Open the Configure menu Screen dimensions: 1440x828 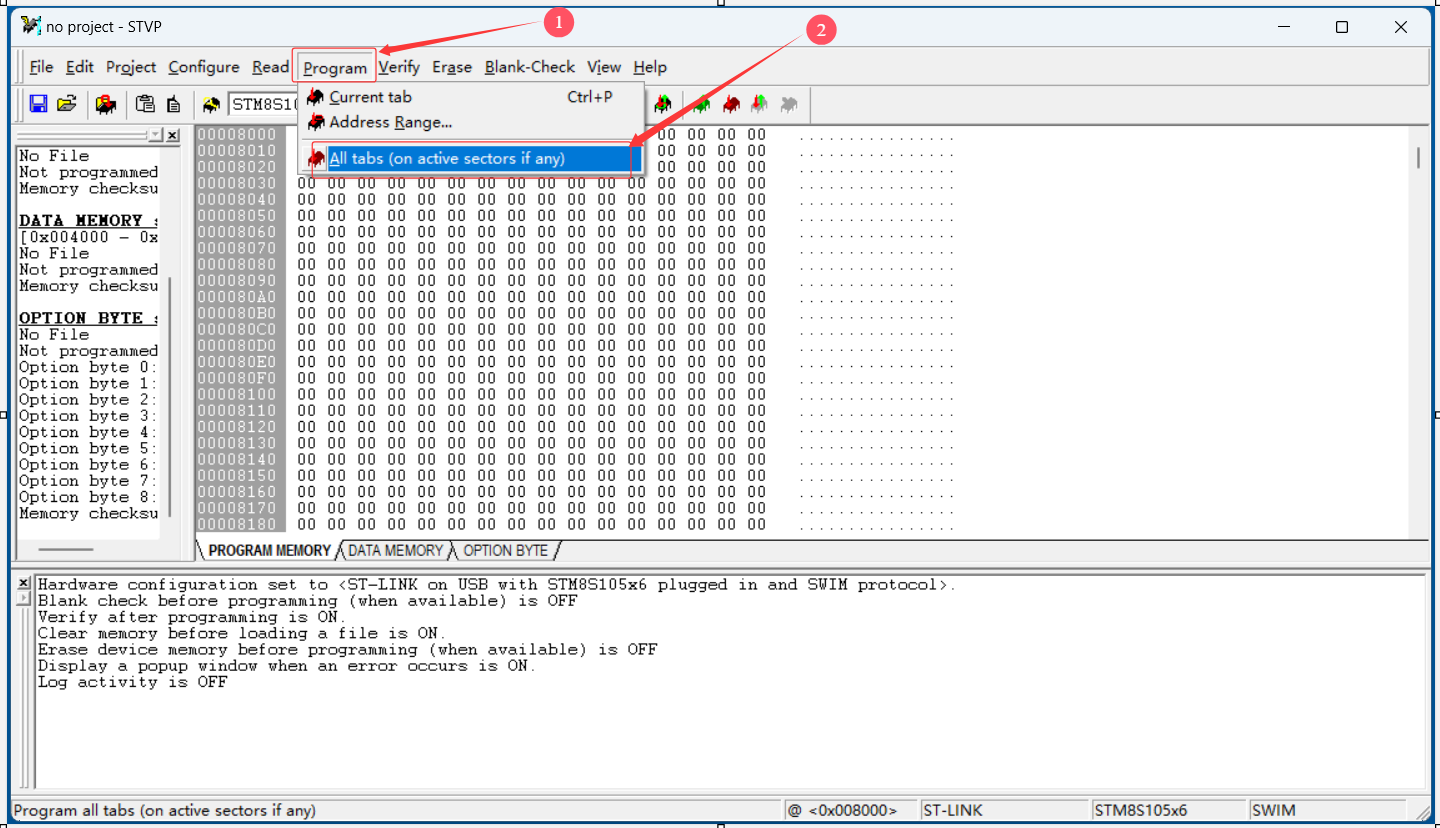point(204,67)
